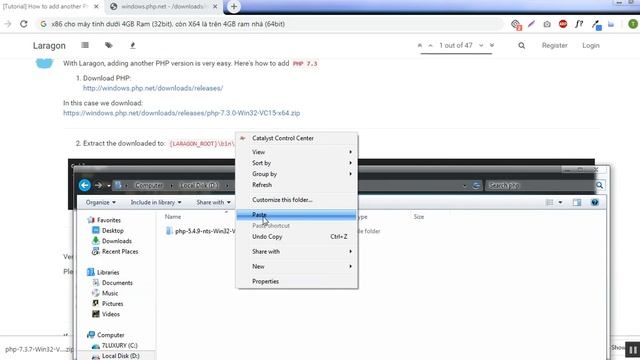The height and width of the screenshot is (360, 640).
Task: Select Local Disk (D:) drive
Action: [120, 356]
